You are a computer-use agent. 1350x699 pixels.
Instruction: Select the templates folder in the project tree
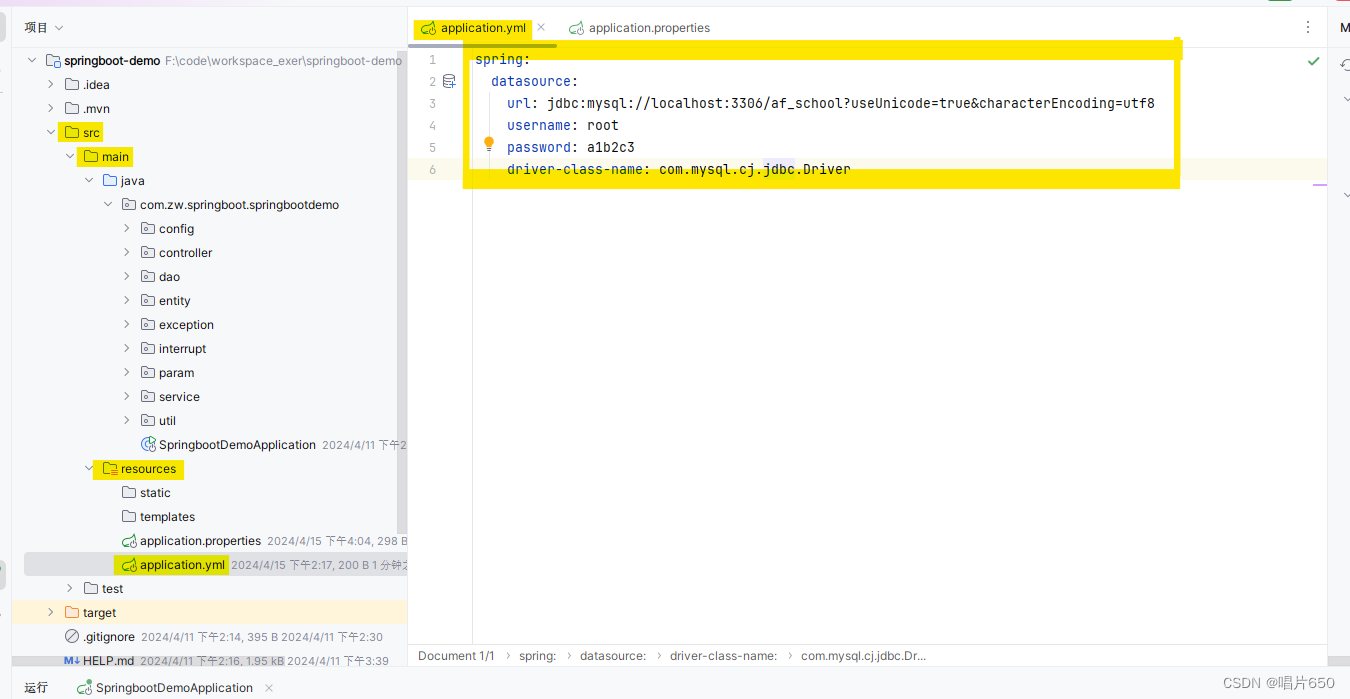pyautogui.click(x=167, y=516)
